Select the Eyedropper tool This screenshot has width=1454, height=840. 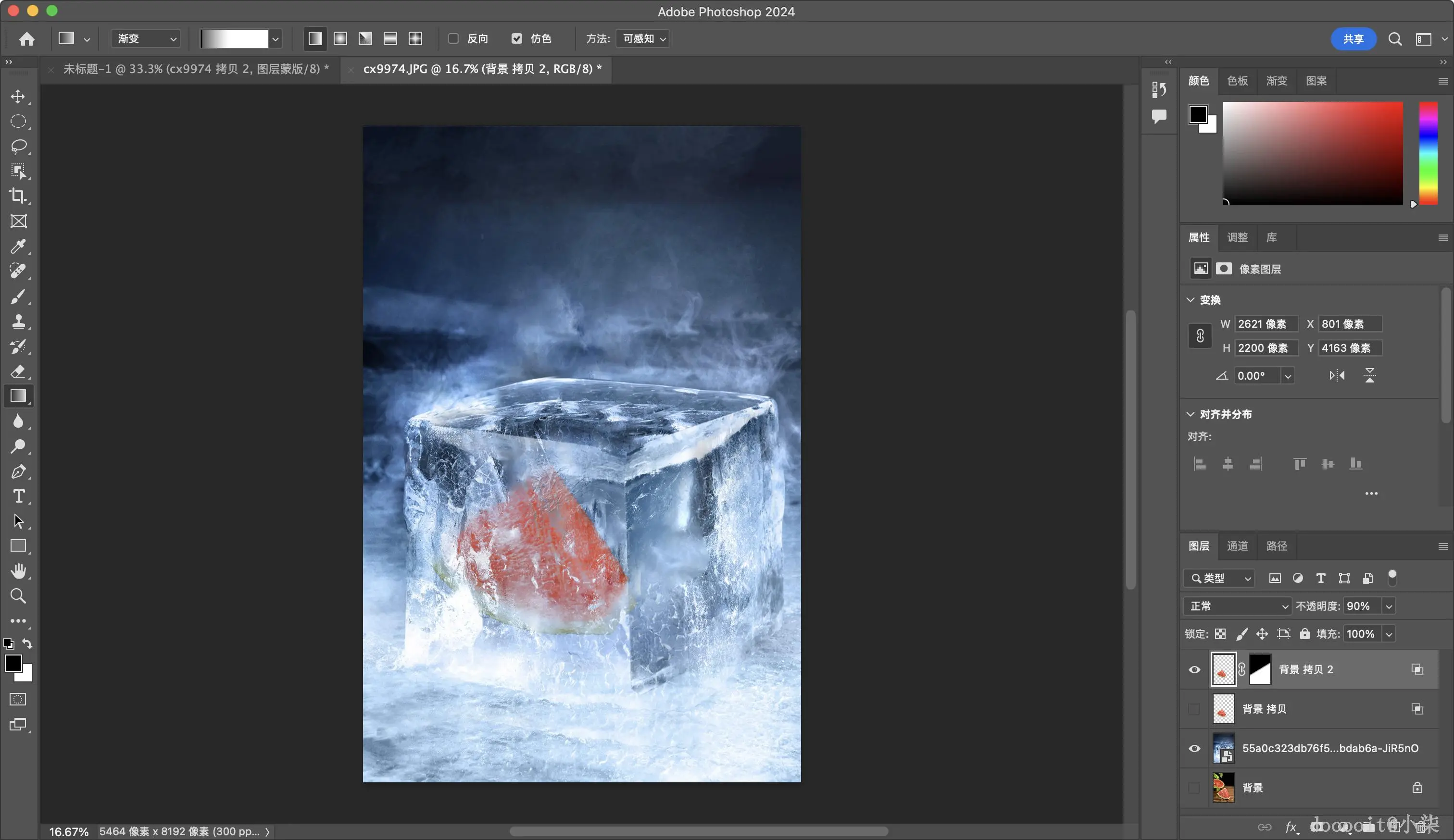pos(18,246)
